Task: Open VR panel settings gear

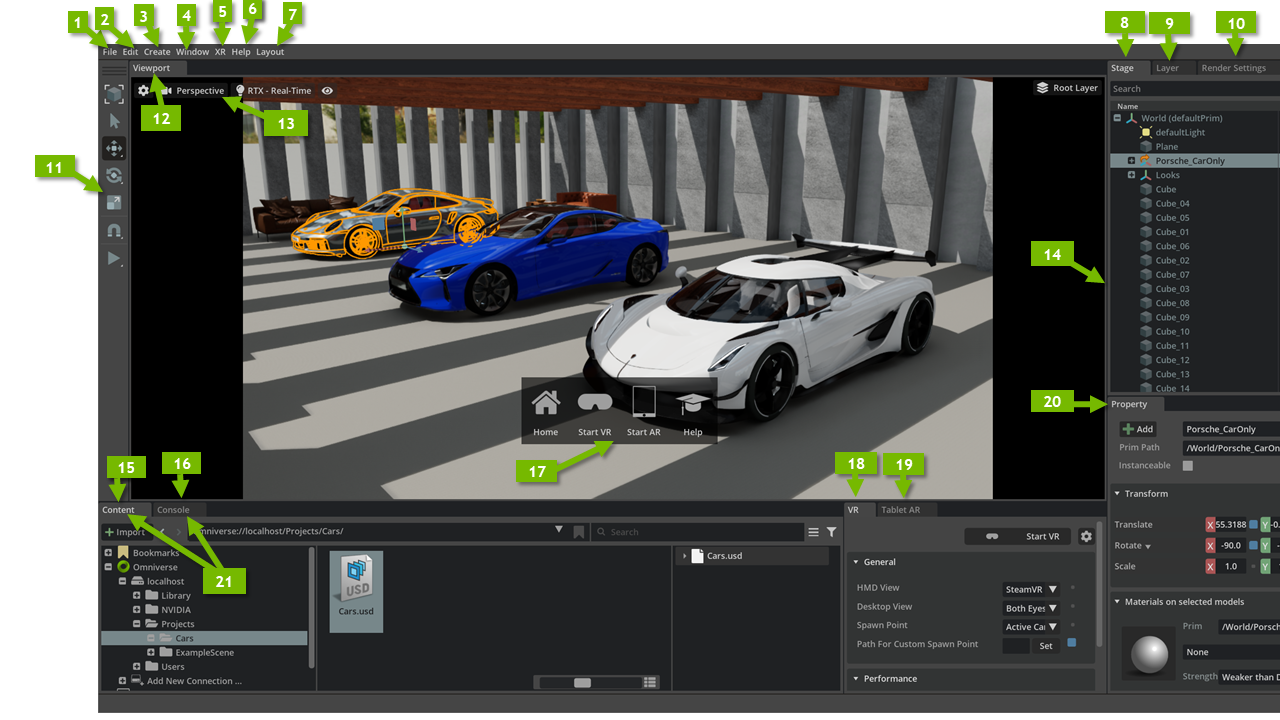Action: coord(1086,536)
